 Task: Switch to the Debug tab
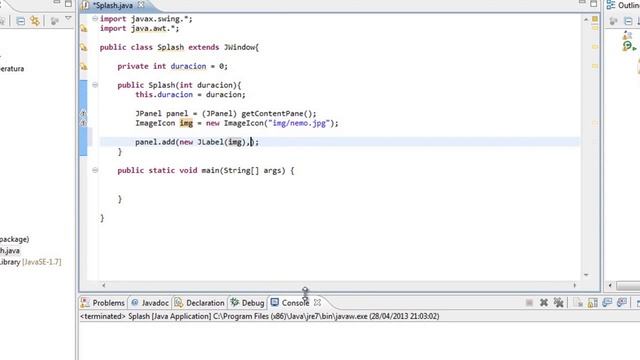click(x=248, y=303)
